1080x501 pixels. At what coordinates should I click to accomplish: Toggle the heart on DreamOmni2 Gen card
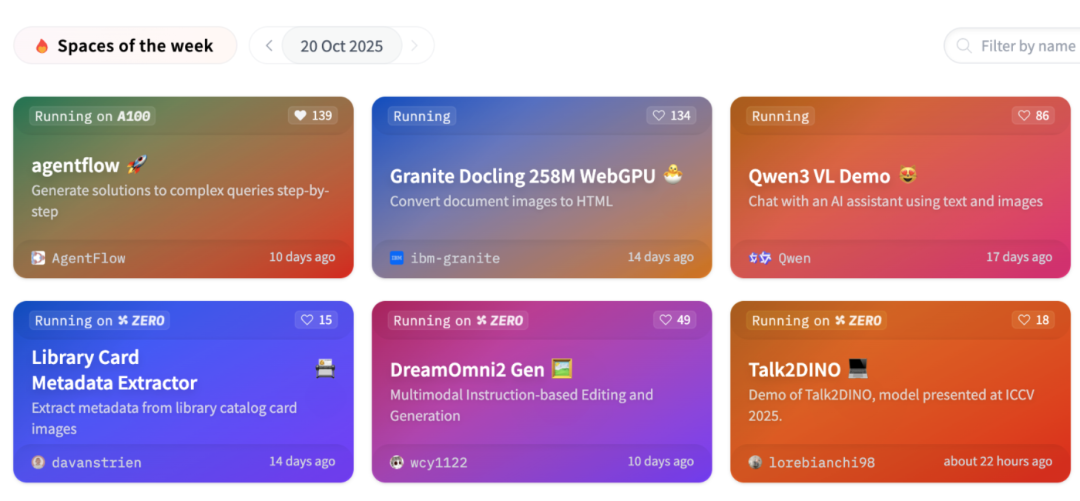tap(665, 320)
